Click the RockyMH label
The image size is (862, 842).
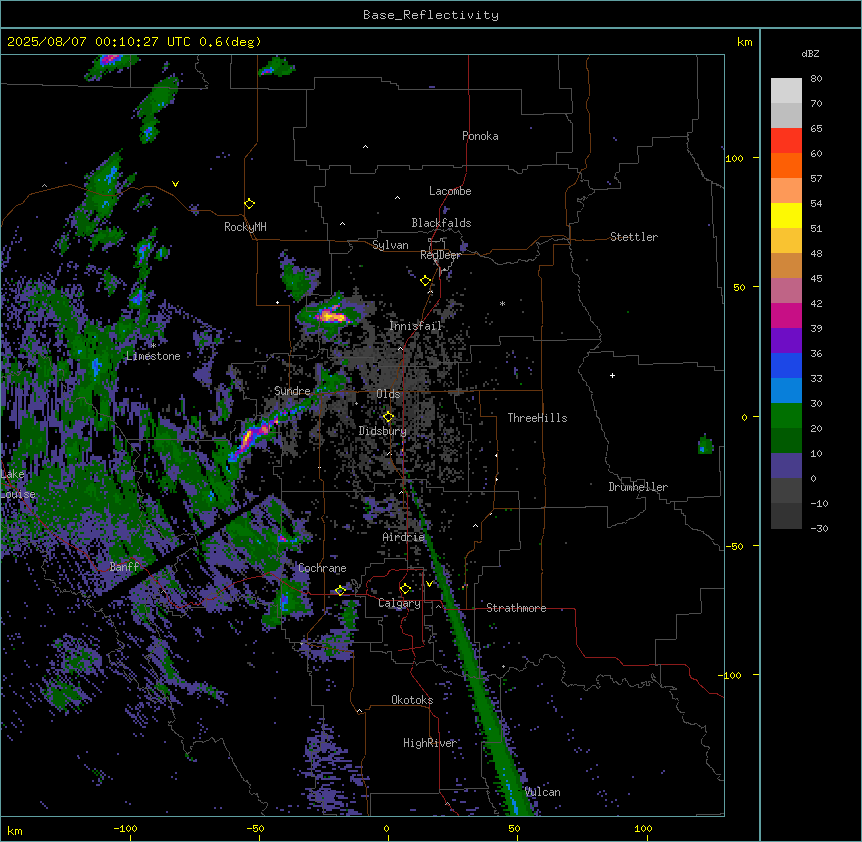(245, 227)
